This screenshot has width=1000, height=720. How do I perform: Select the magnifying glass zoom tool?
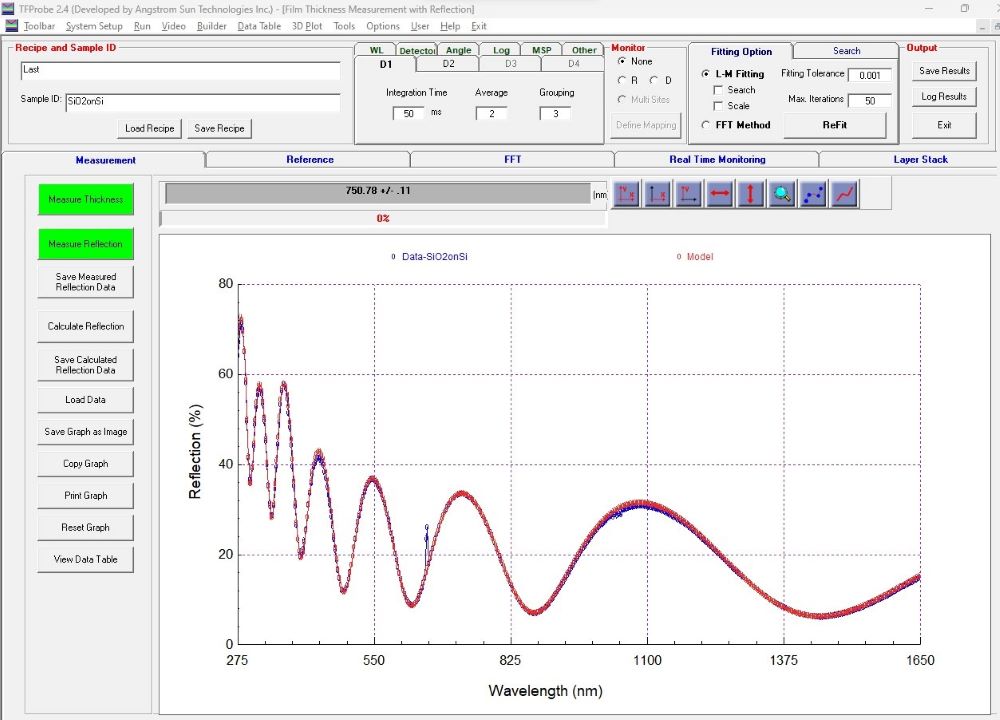pos(782,193)
